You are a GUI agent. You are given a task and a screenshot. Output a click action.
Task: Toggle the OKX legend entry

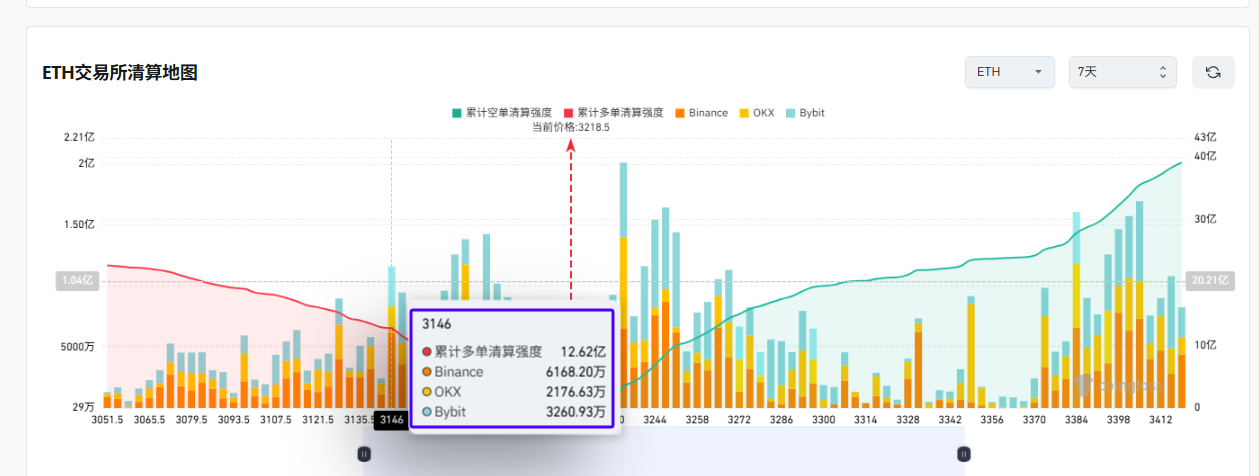pyautogui.click(x=756, y=113)
